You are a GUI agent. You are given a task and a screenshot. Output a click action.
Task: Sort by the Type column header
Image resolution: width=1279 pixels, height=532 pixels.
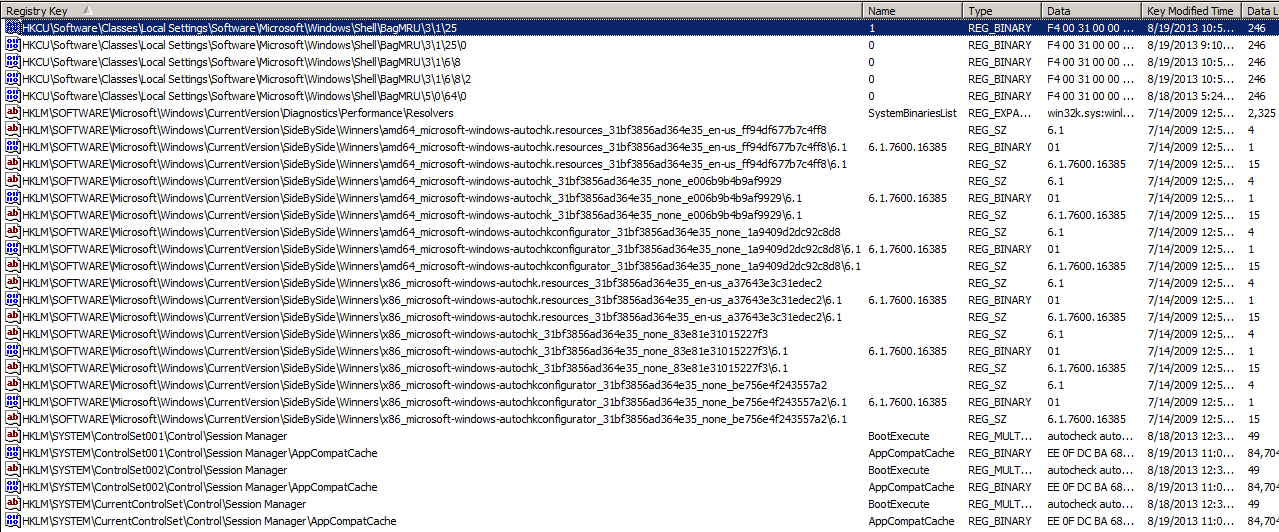(1002, 10)
